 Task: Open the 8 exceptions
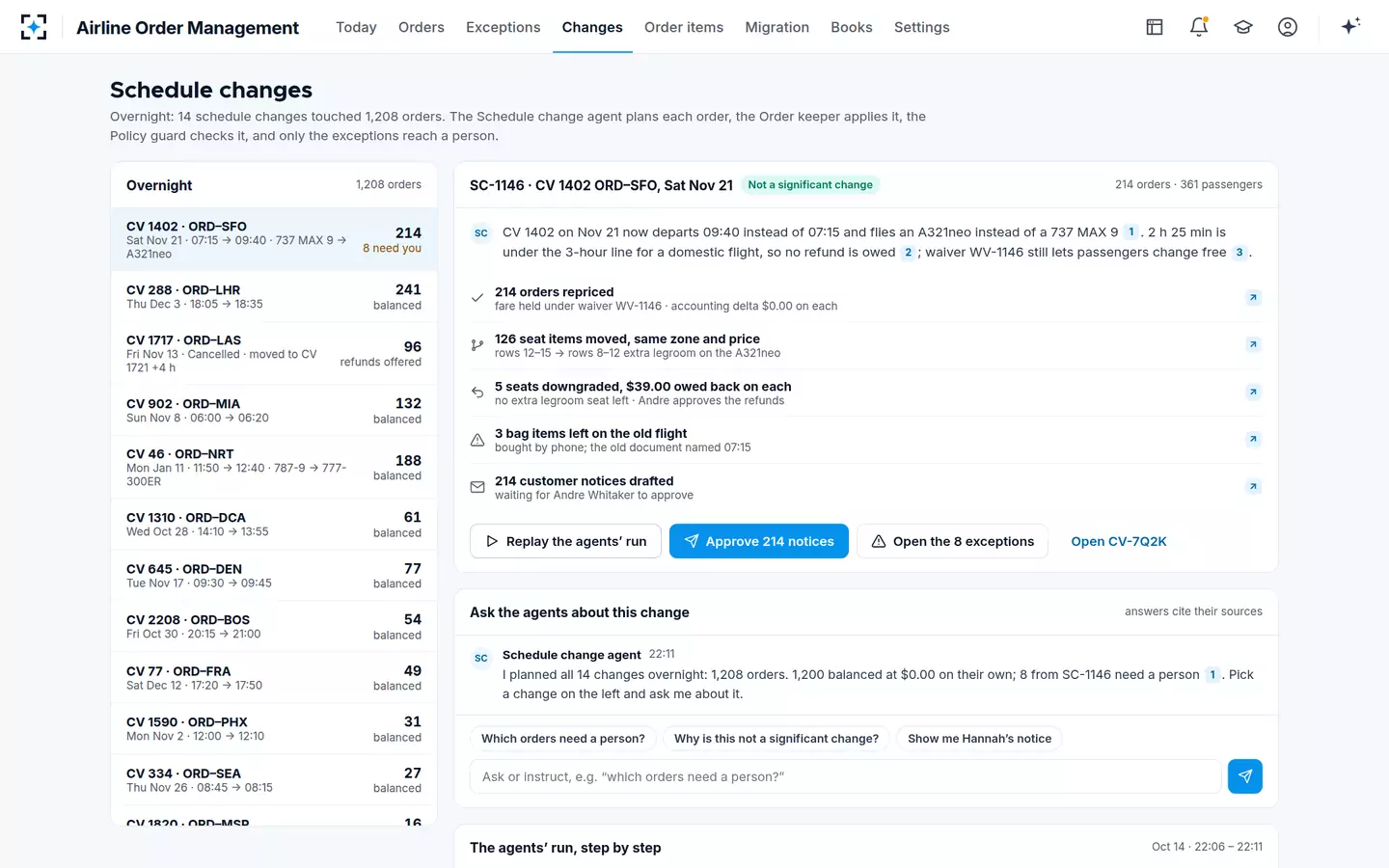(953, 541)
